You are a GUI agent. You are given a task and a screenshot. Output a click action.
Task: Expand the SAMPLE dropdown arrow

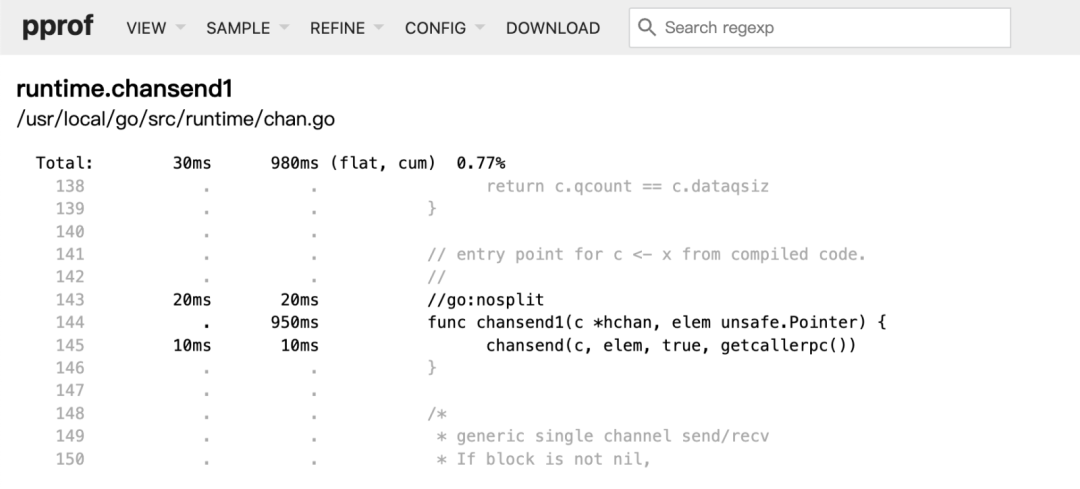point(284,28)
